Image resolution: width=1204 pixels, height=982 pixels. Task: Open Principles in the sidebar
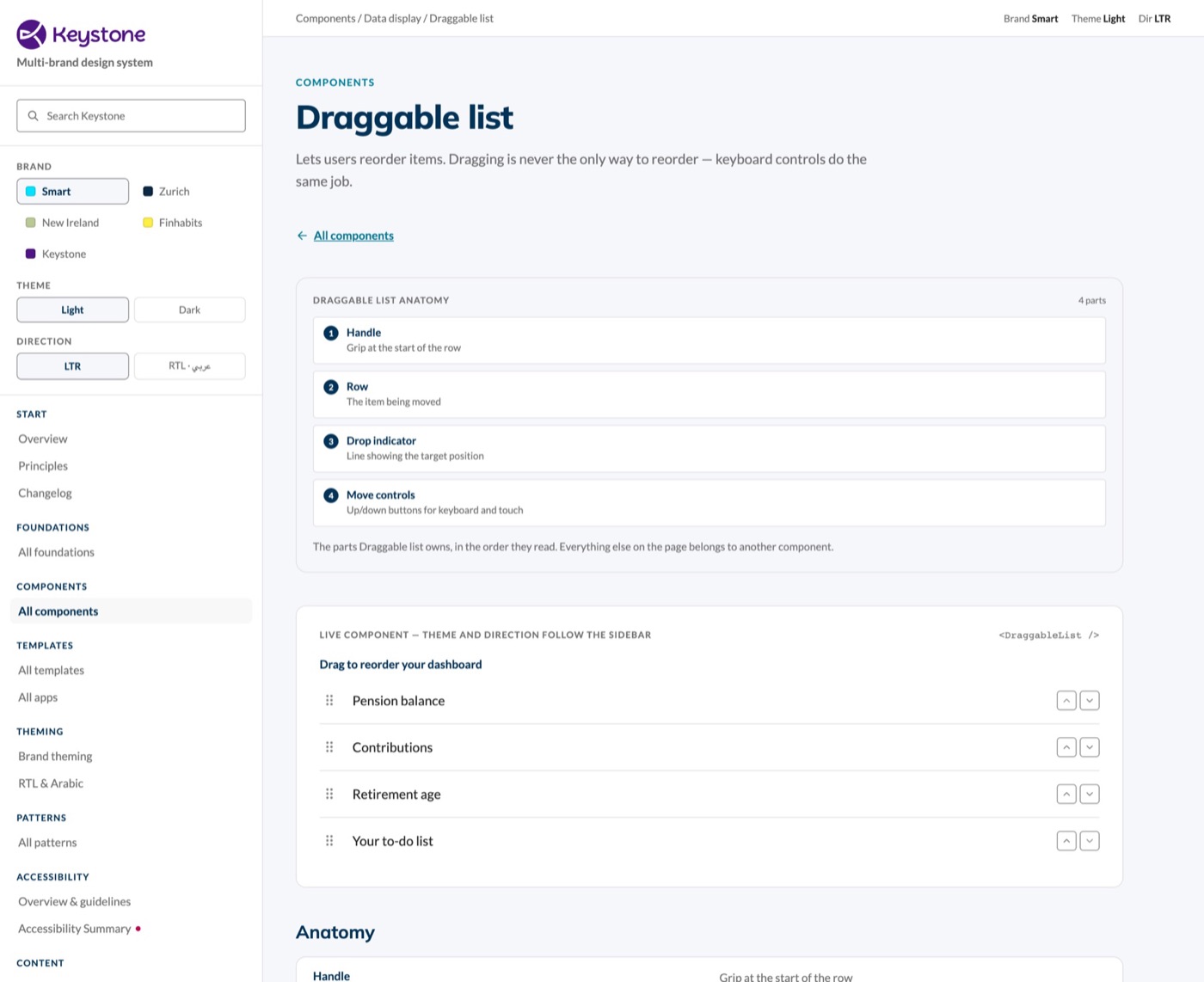pos(43,466)
